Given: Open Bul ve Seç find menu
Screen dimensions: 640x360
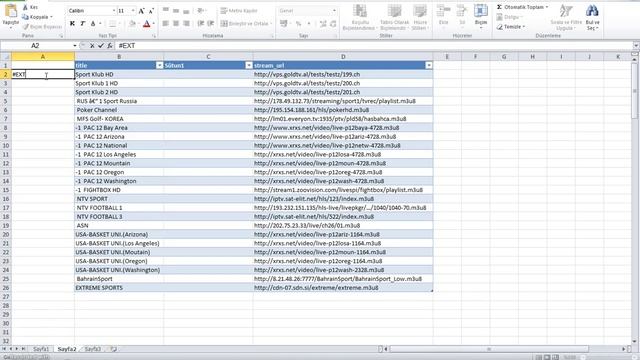Looking at the screenshot, I should pos(592,17).
